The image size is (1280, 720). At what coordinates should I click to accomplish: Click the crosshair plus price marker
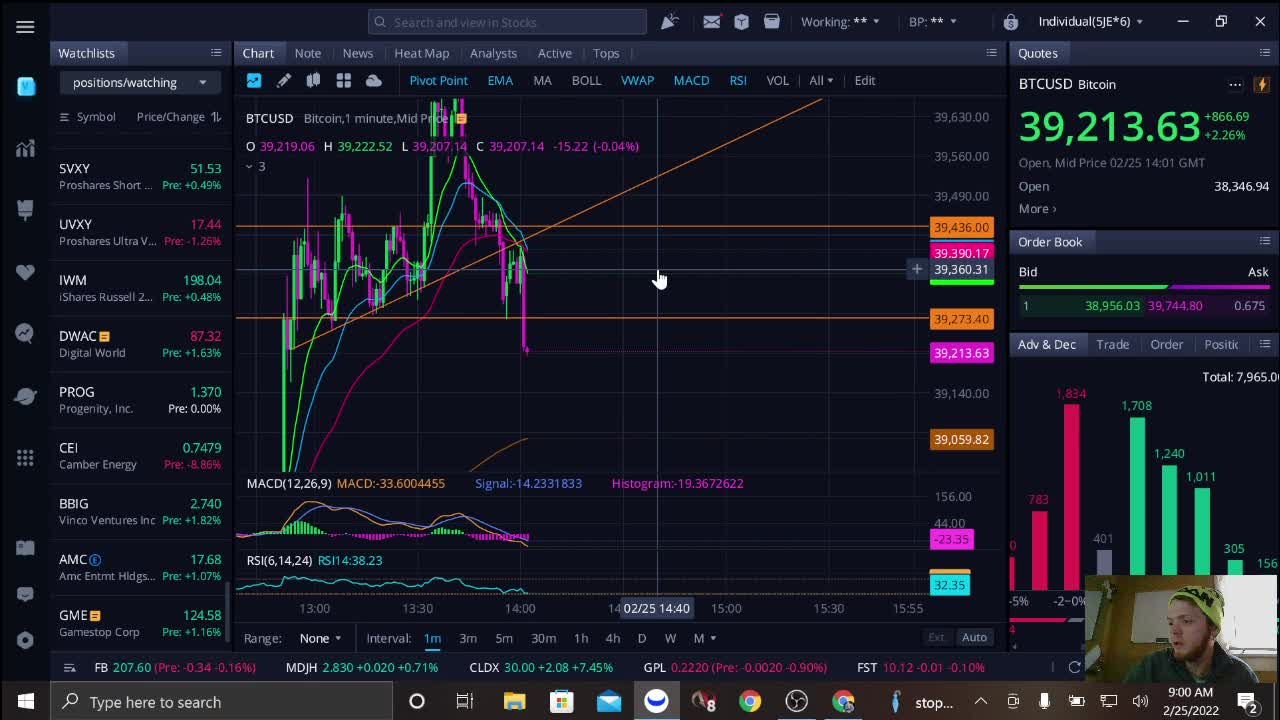(x=916, y=269)
